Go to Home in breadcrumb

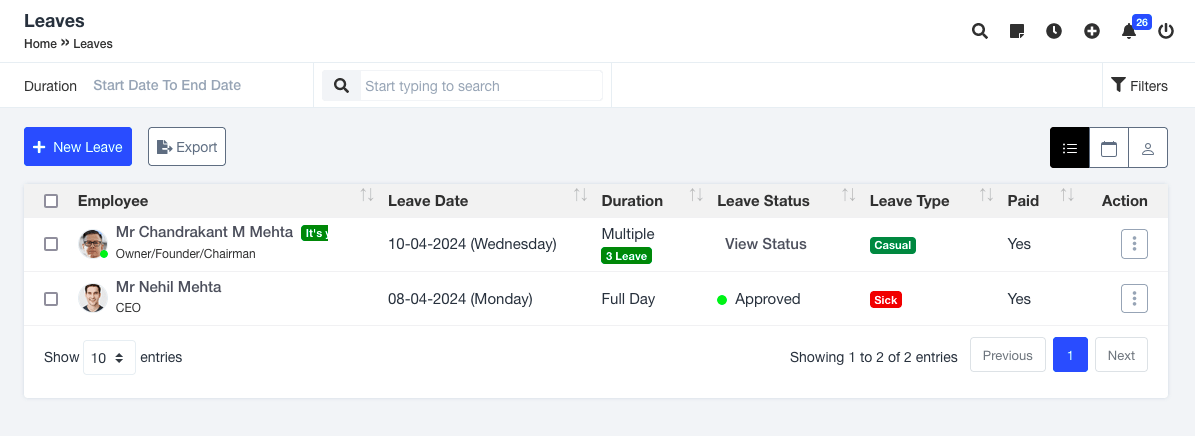click(40, 44)
